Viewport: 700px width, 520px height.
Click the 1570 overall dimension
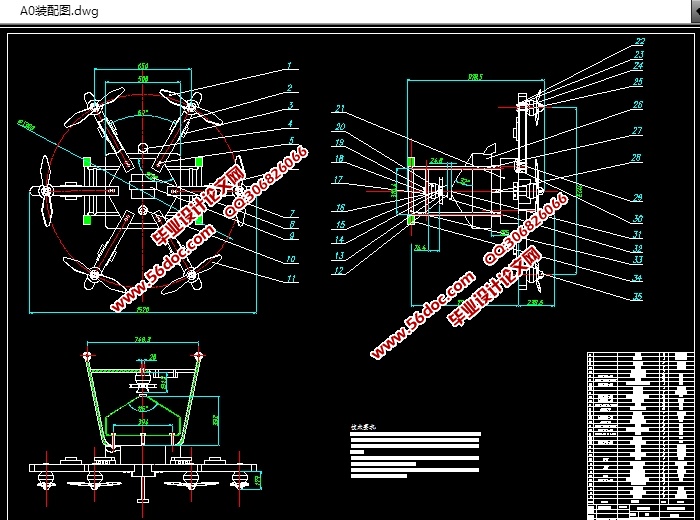(143, 309)
